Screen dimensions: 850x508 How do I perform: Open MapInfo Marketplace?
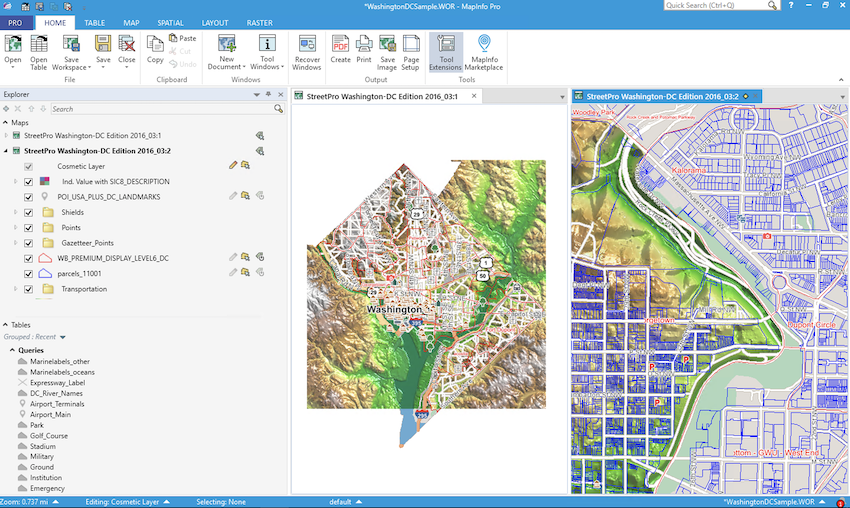coord(484,52)
